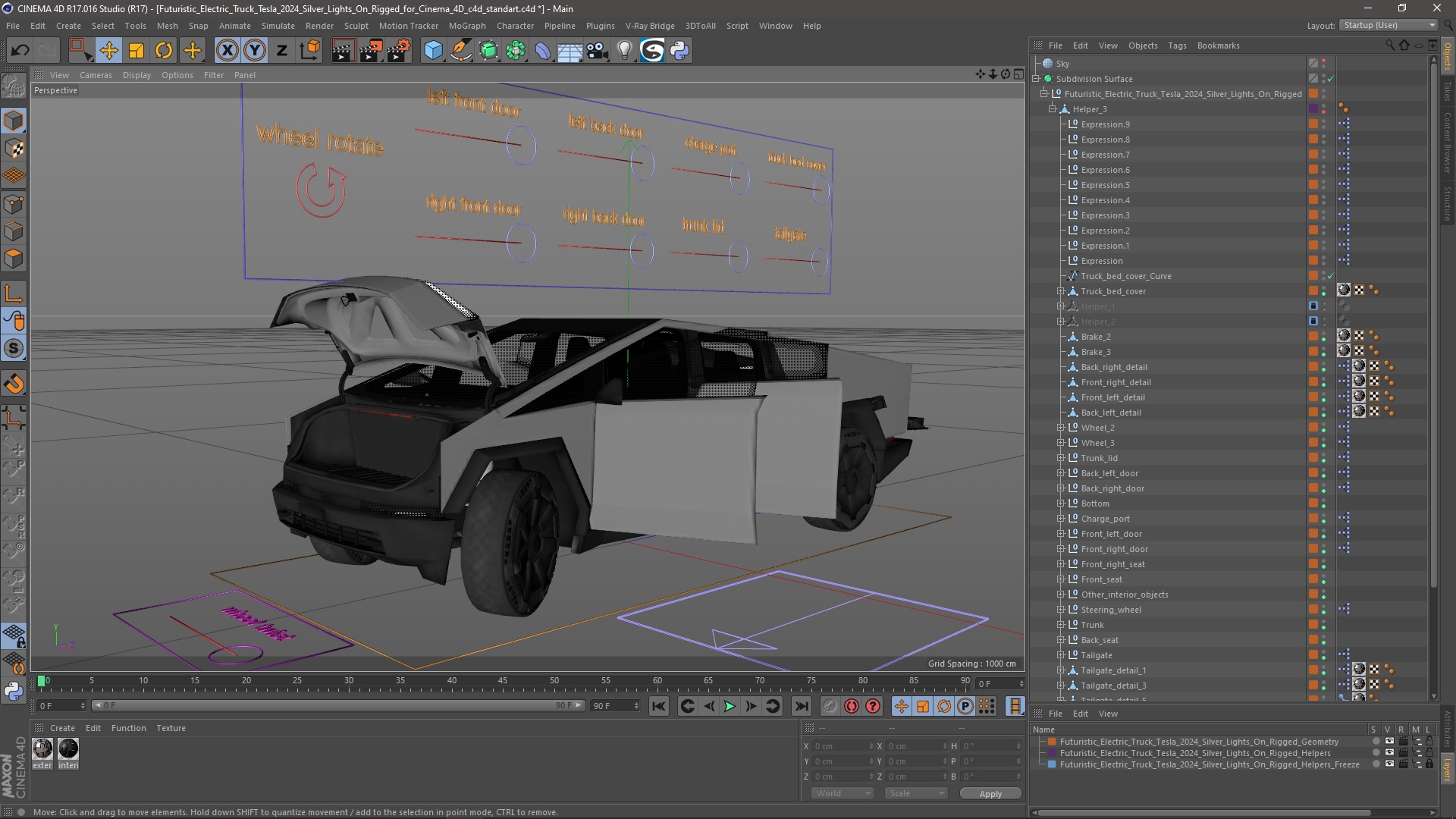Open material manager Texture menu
Screen dimensions: 1456x819
tap(171, 728)
